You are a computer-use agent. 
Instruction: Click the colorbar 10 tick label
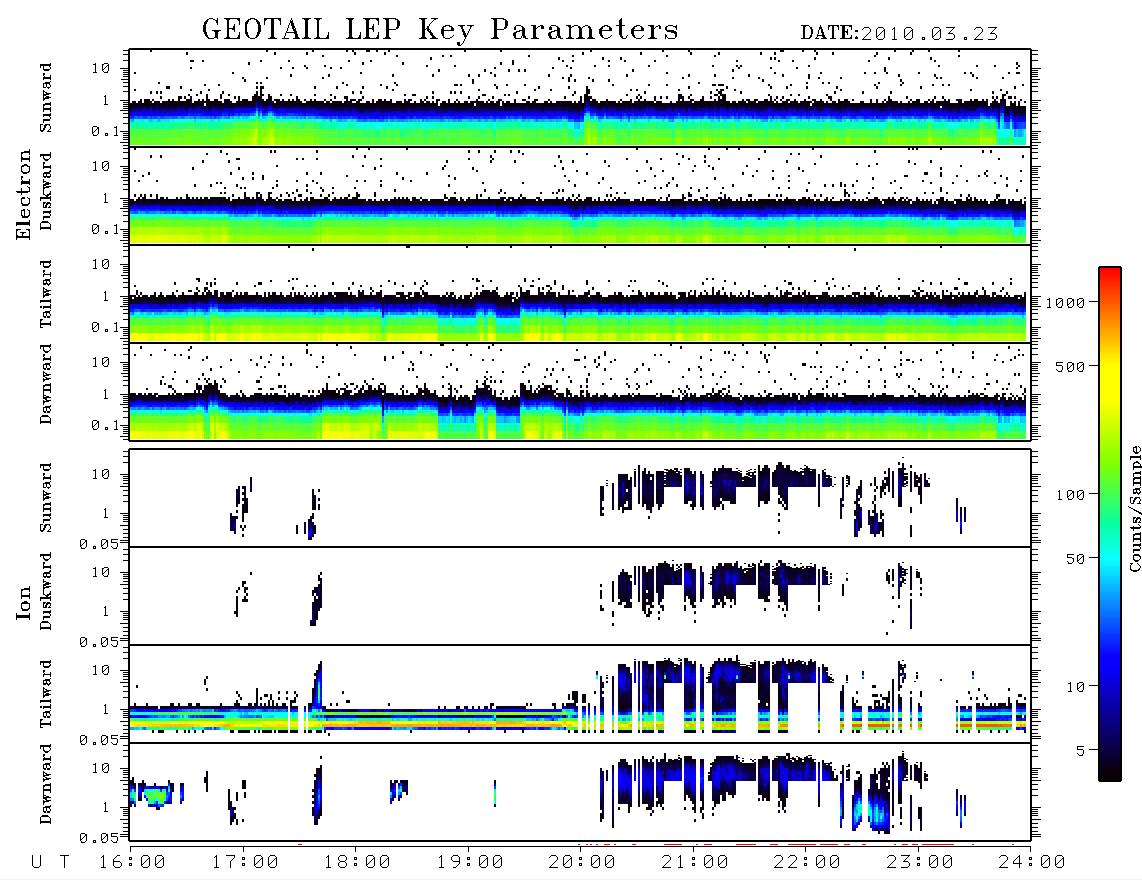pos(1075,686)
